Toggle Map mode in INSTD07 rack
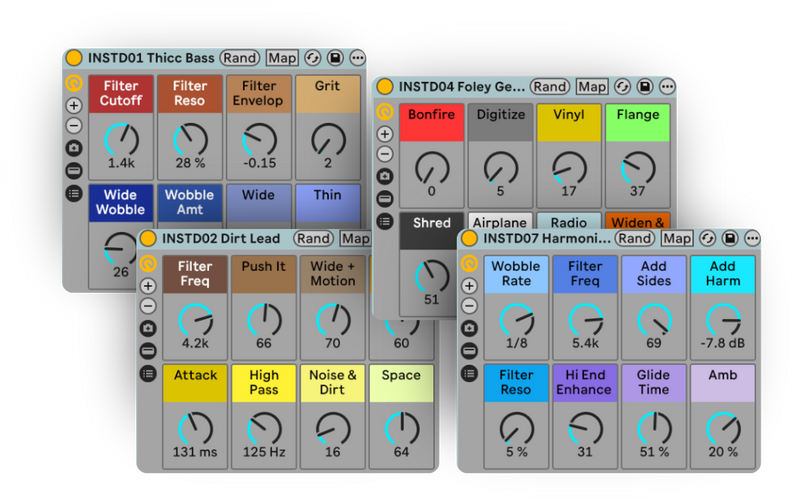 677,238
